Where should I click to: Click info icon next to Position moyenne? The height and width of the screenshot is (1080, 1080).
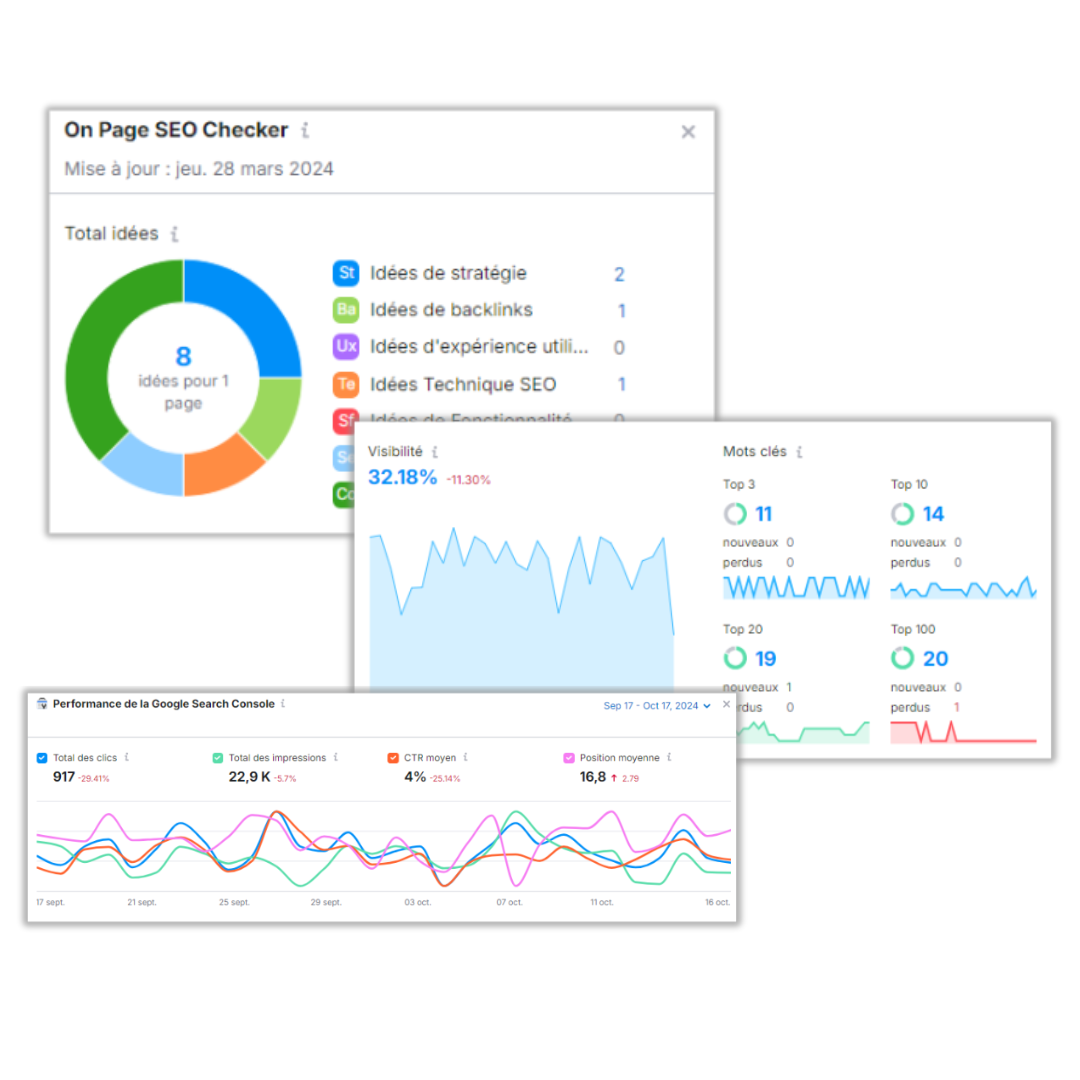(669, 757)
